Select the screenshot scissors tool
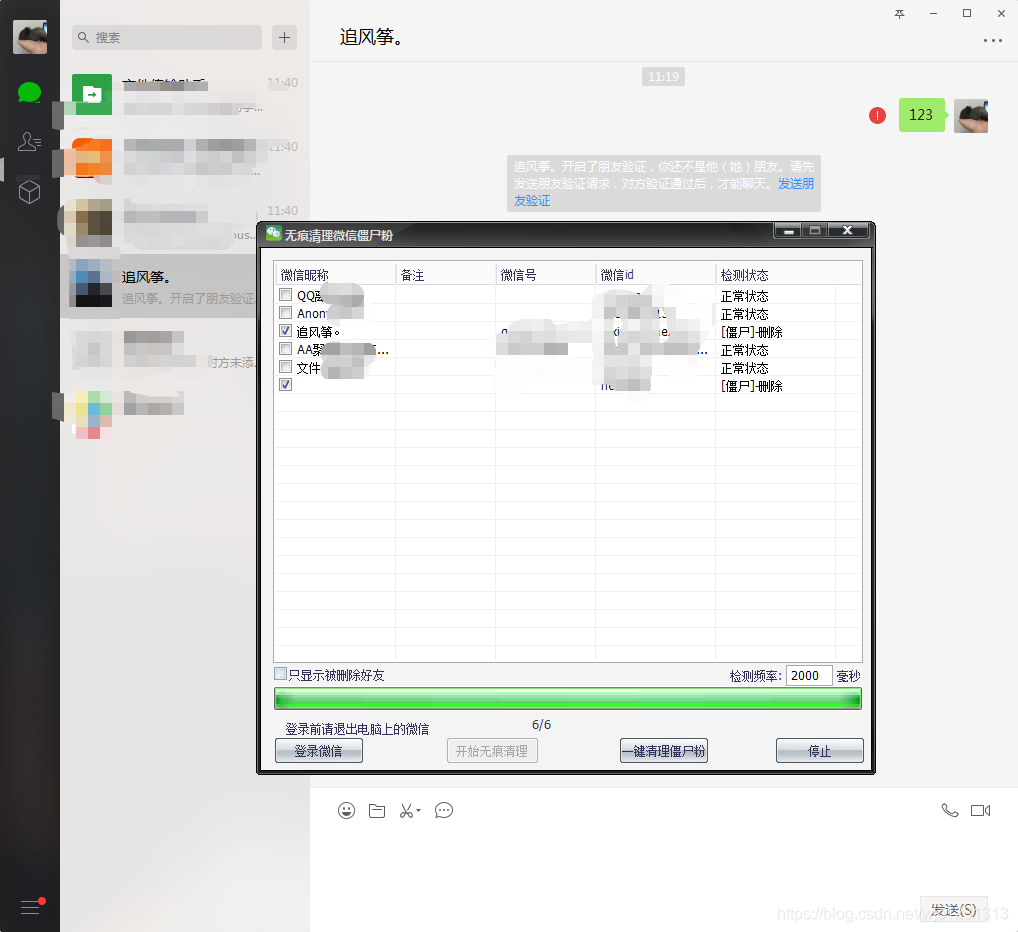The height and width of the screenshot is (932, 1018). pos(406,811)
